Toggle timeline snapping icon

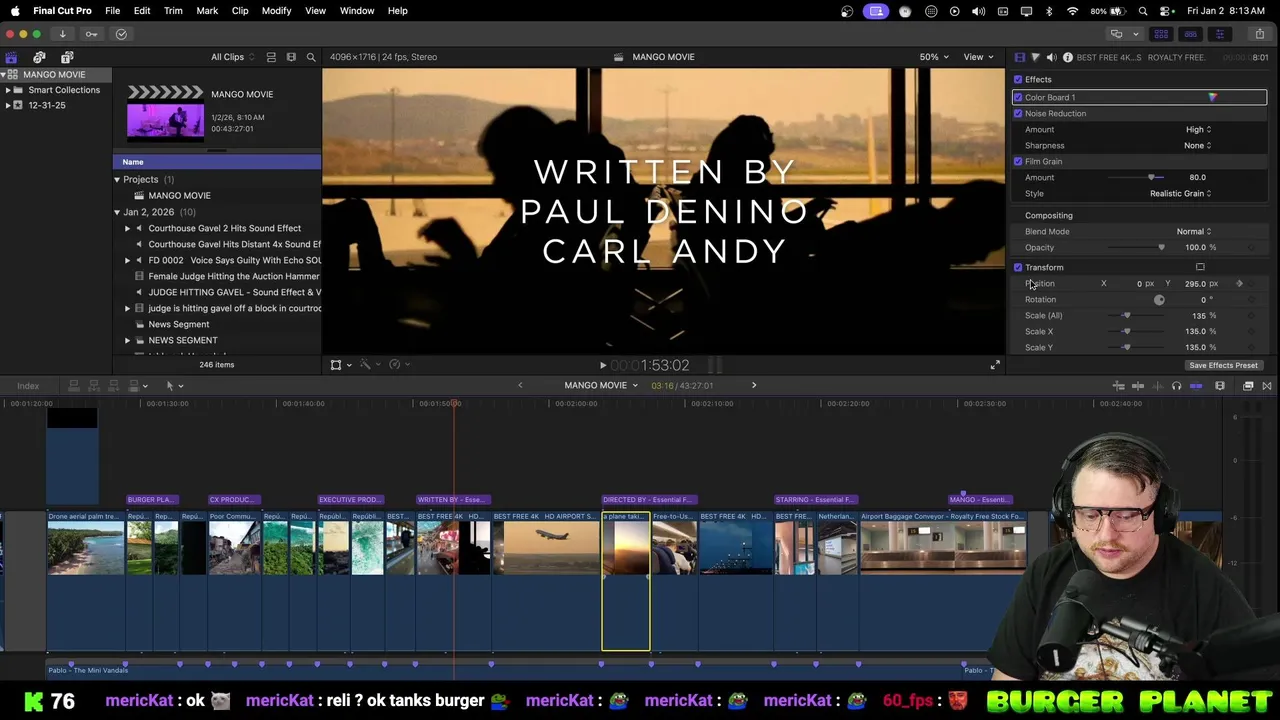tap(1196, 386)
